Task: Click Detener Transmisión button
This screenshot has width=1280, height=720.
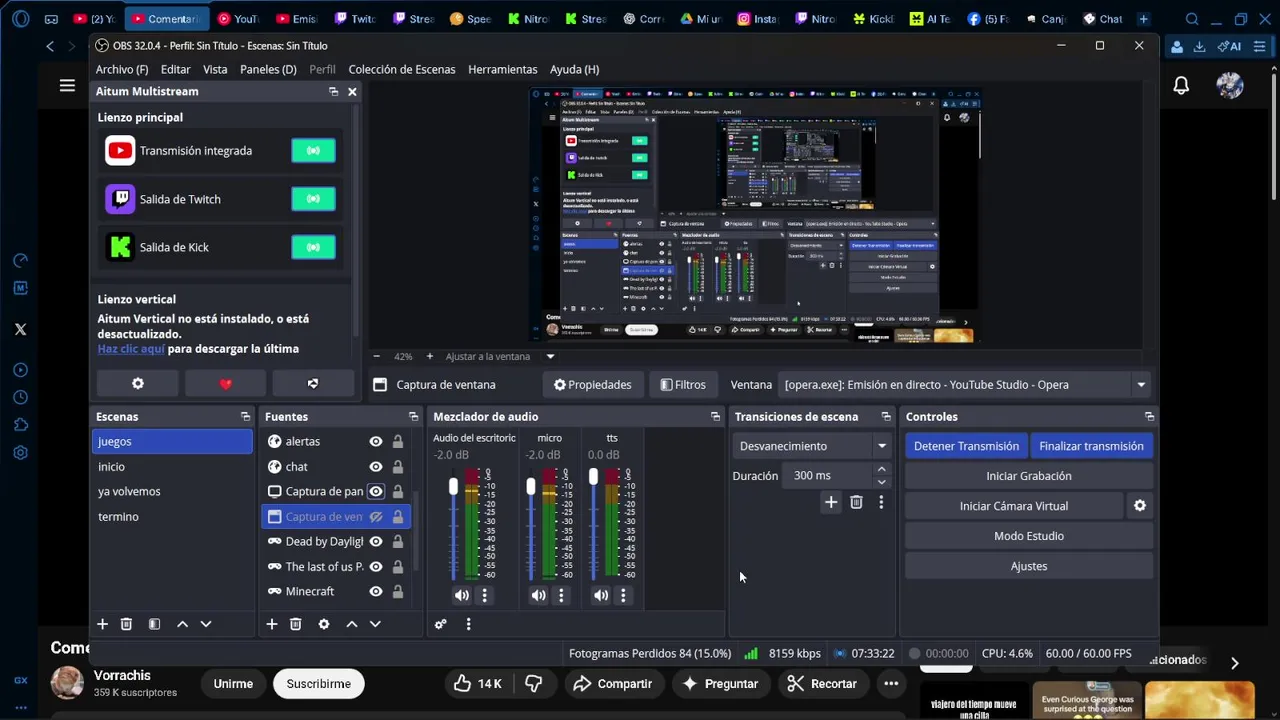Action: click(x=966, y=446)
